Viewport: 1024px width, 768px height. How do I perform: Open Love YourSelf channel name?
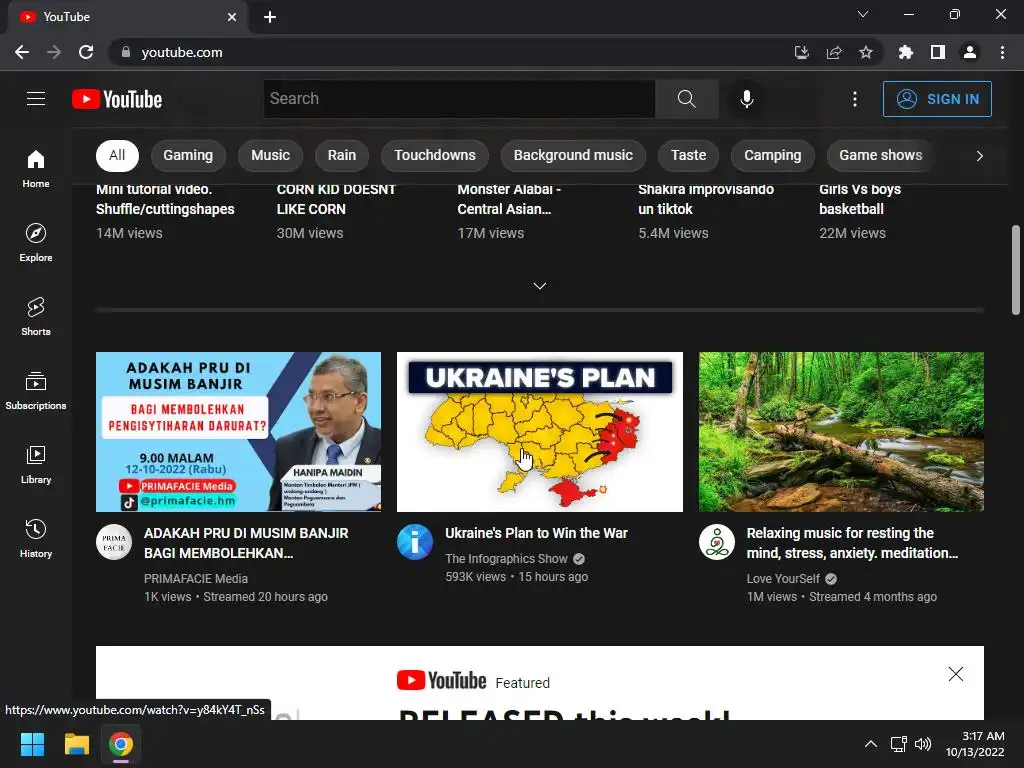click(x=783, y=579)
